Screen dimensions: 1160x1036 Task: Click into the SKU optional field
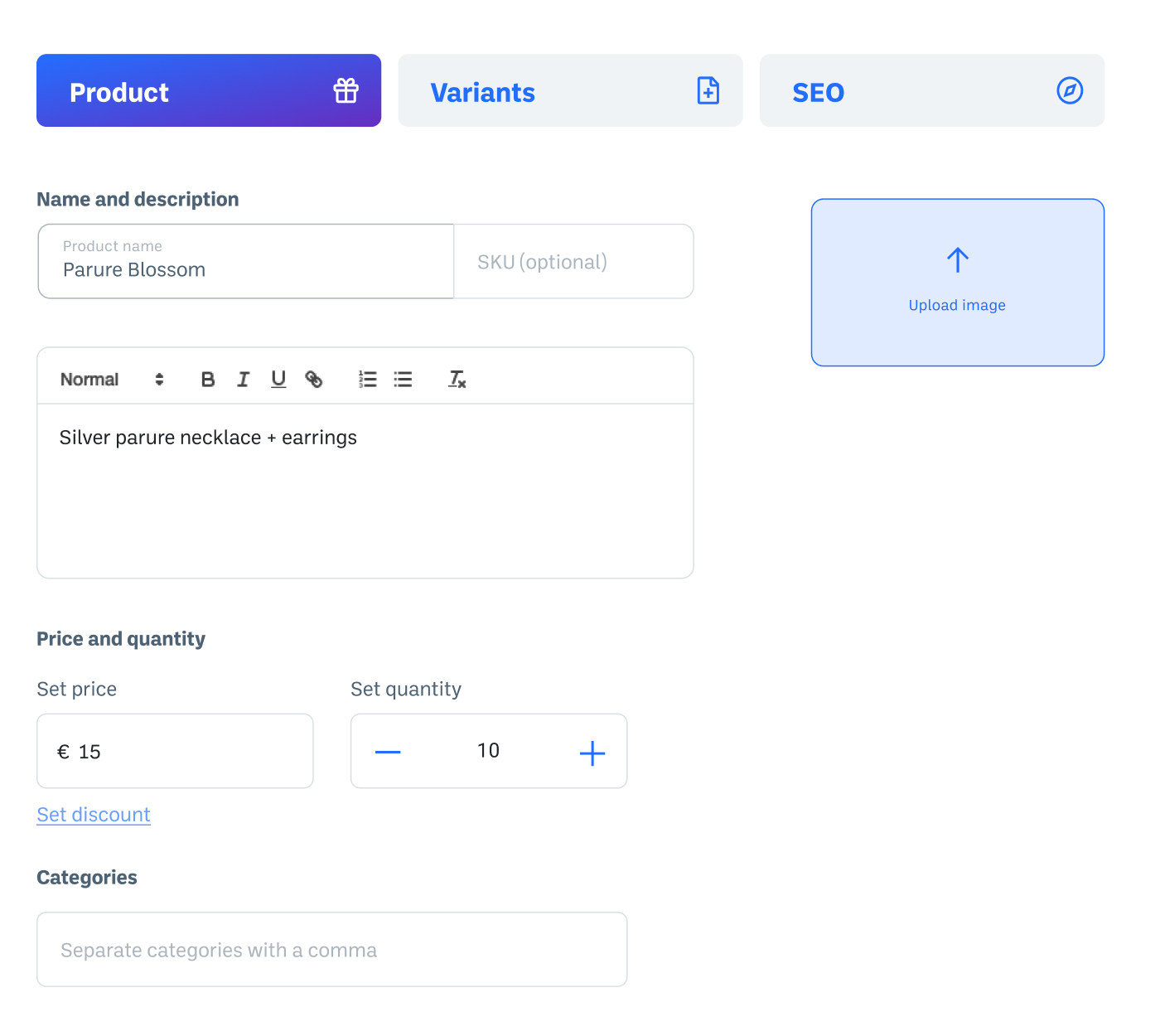pyautogui.click(x=573, y=262)
